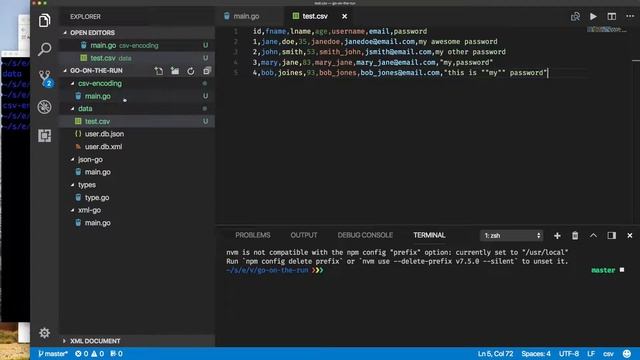Switch to the PROBLEMS panel tab
The image size is (640, 360).
[x=253, y=235]
